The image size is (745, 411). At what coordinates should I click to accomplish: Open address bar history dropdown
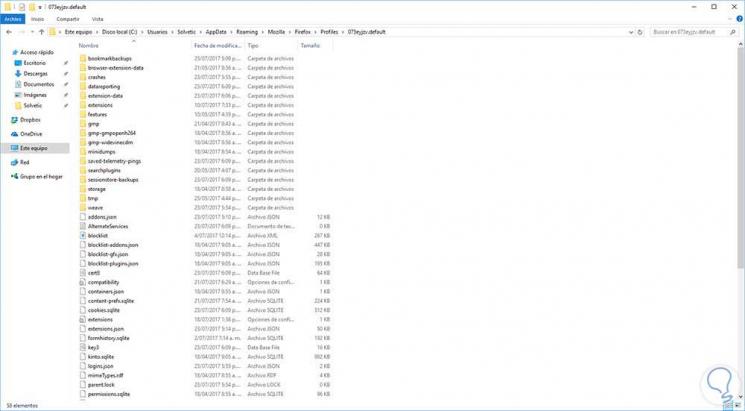pyautogui.click(x=630, y=32)
